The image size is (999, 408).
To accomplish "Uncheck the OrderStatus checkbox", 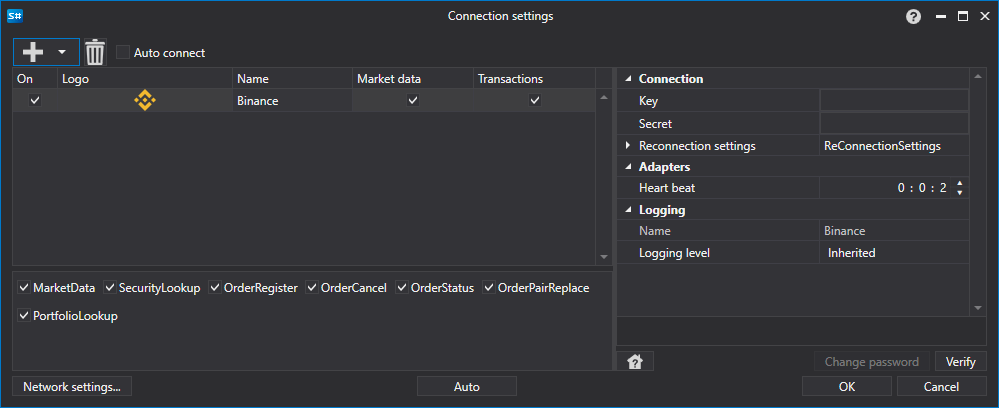I will [402, 288].
